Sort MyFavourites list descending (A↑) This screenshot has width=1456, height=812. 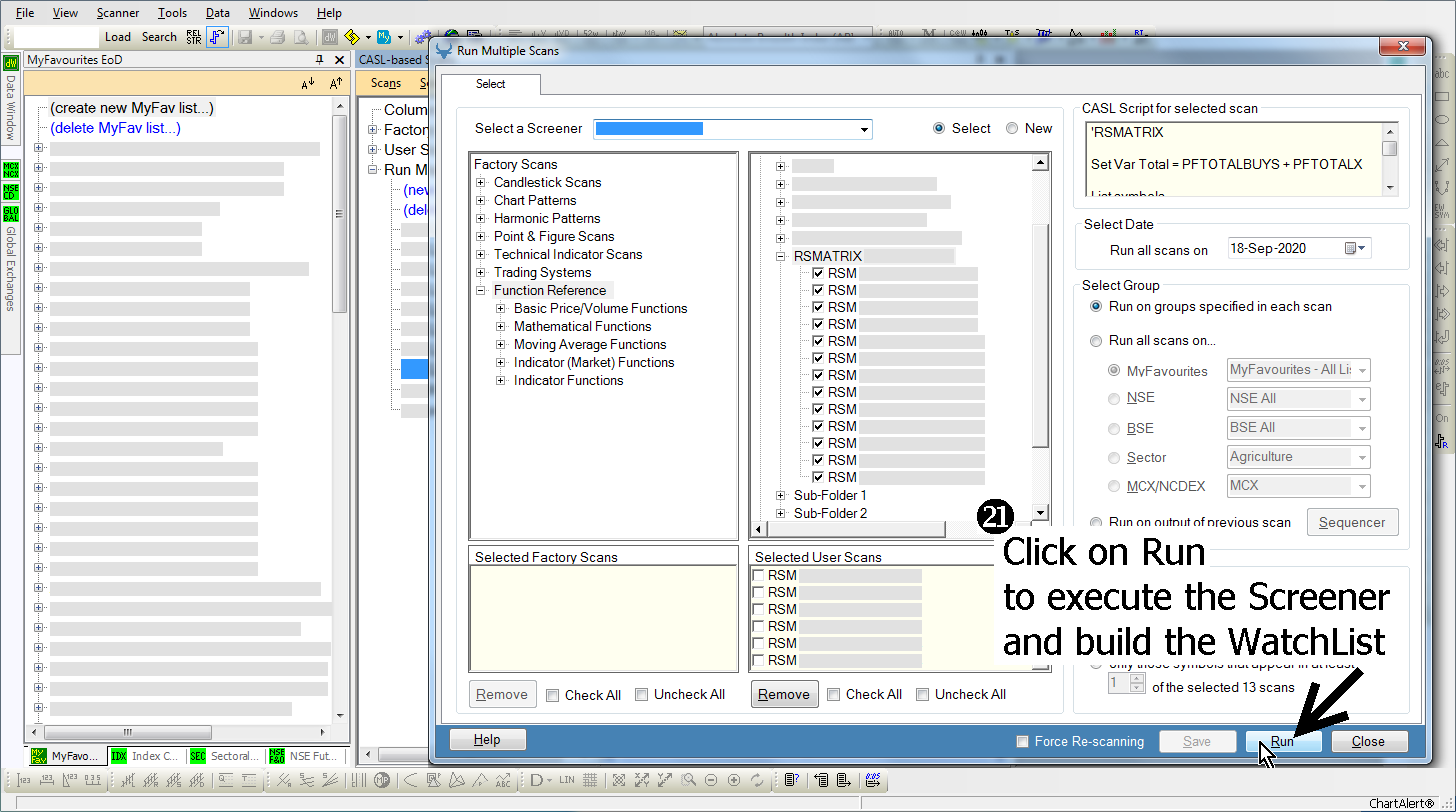[336, 84]
